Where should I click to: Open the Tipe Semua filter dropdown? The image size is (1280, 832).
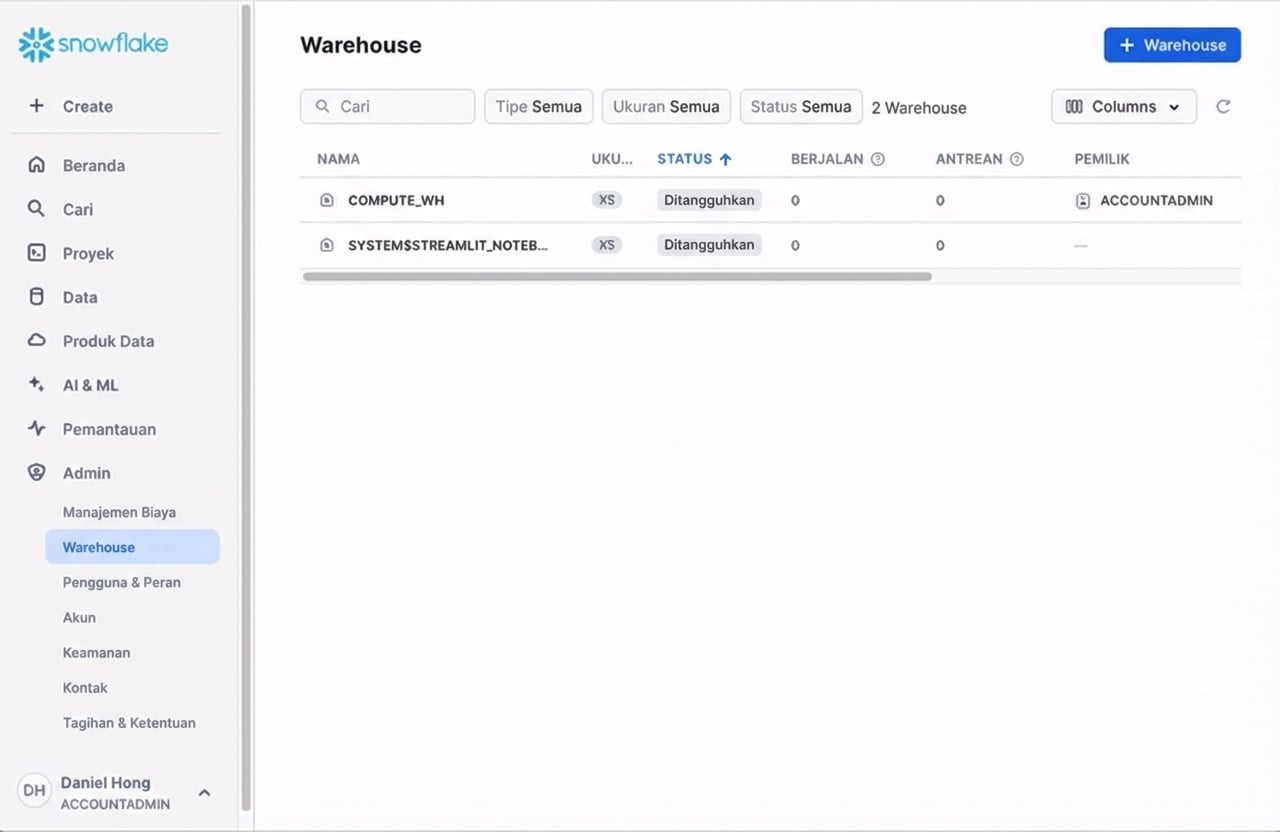pos(539,107)
